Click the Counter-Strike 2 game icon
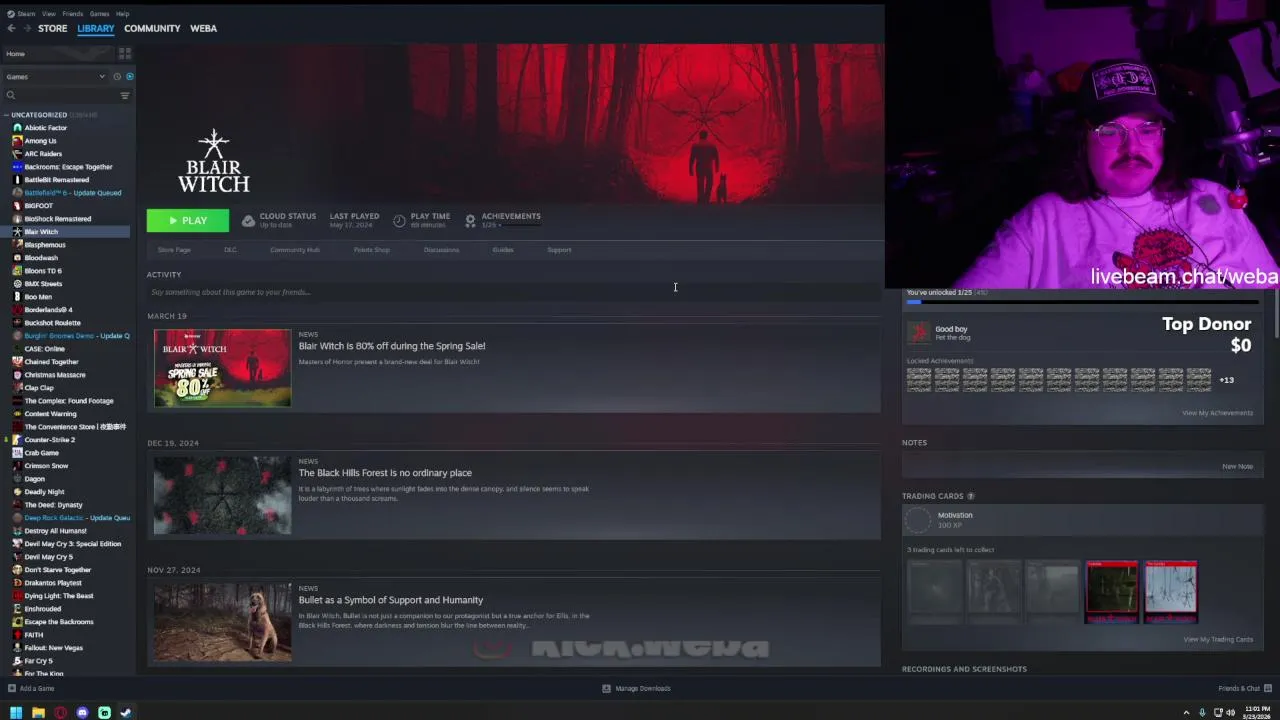 point(17,440)
